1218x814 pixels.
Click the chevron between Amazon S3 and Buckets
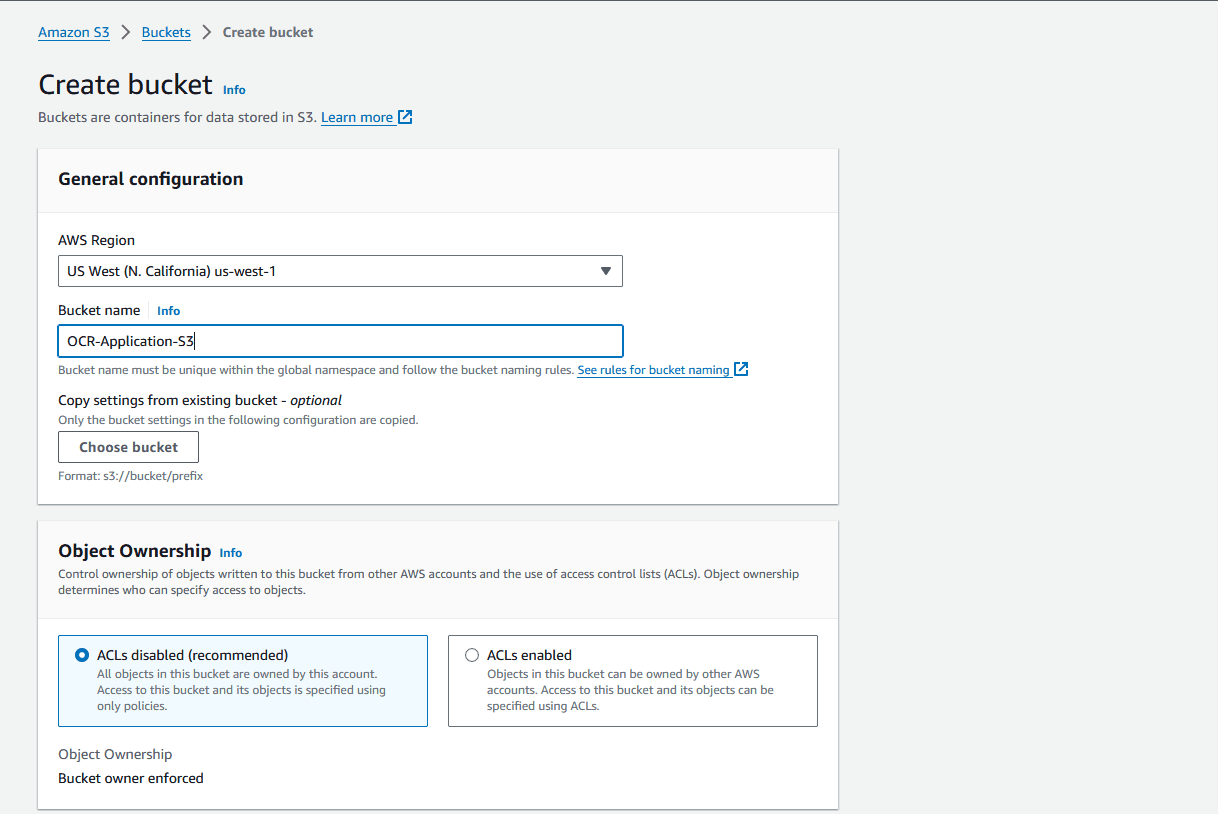click(126, 32)
